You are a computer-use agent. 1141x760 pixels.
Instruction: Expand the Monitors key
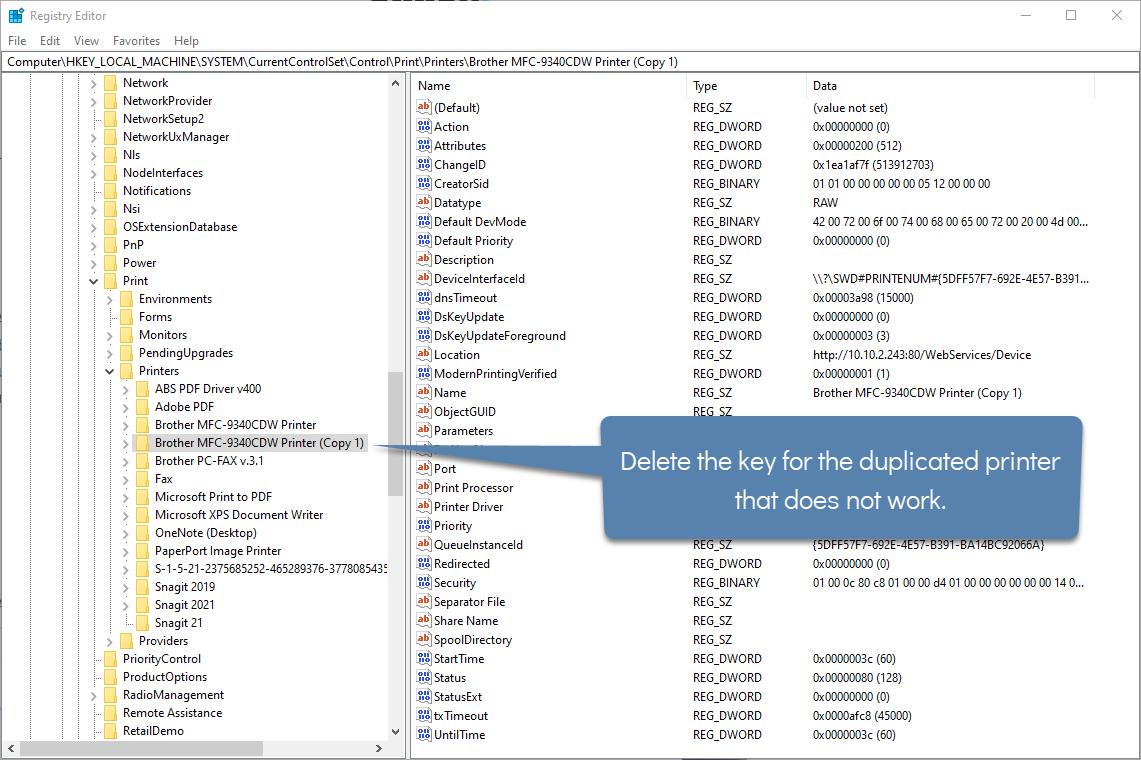point(110,335)
